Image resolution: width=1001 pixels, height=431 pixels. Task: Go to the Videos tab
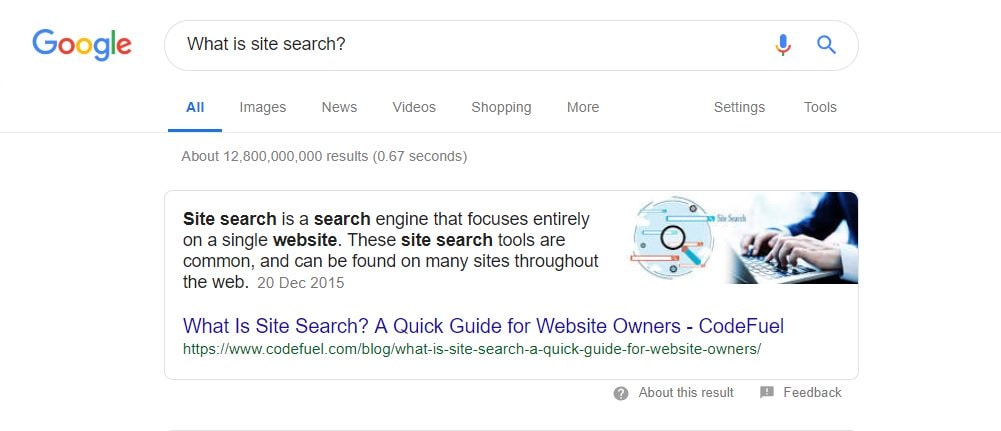(x=414, y=107)
